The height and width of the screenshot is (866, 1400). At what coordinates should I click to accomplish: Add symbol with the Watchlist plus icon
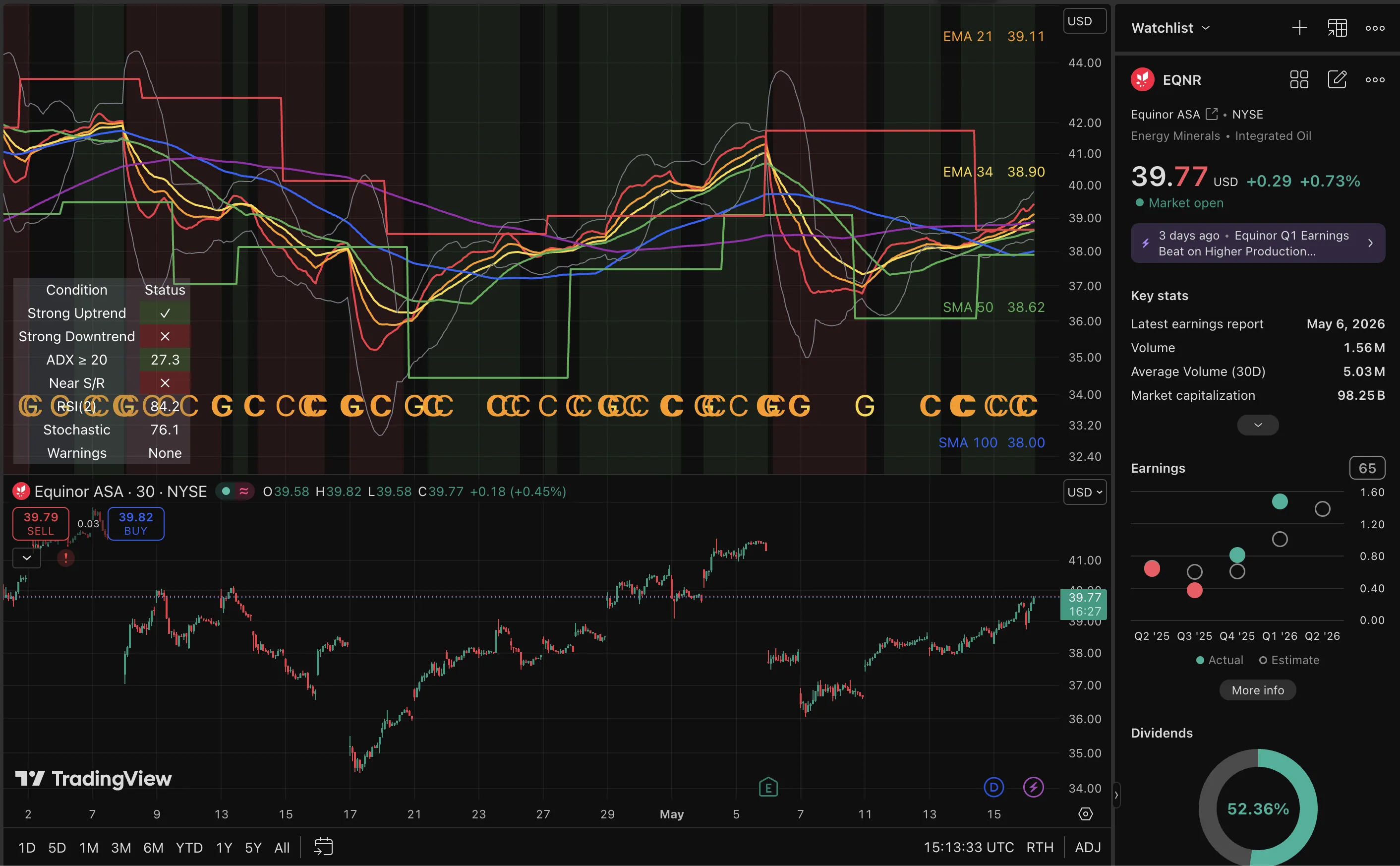1299,27
